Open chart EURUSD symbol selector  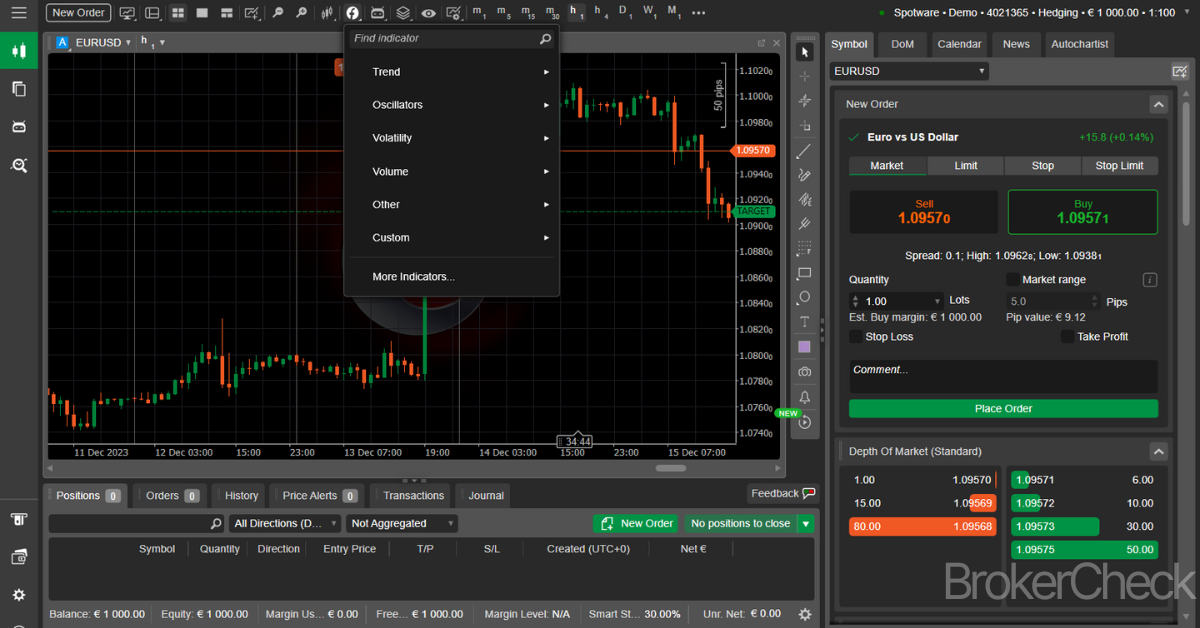point(104,42)
